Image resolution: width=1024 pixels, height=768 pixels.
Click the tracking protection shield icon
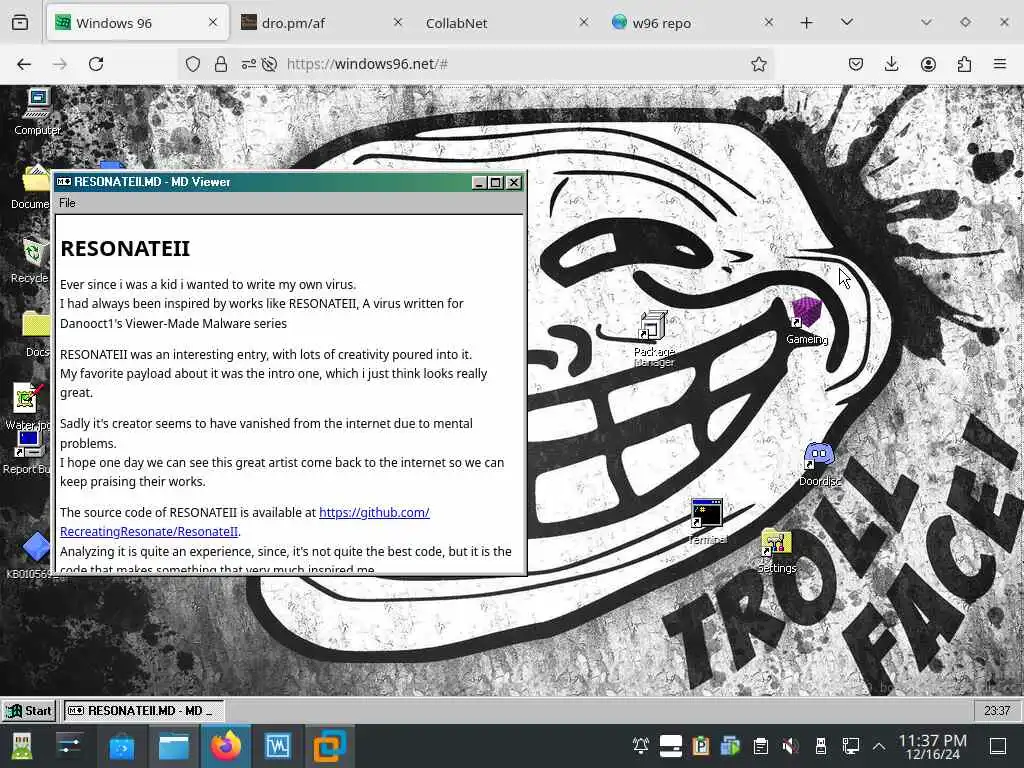click(193, 64)
